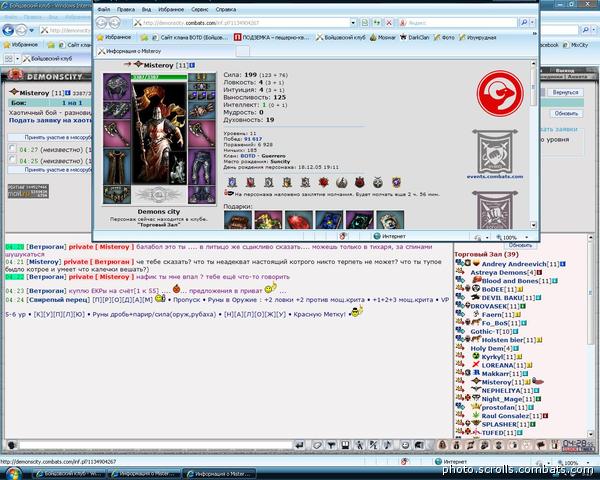Click the search magnifier button in front browser
The height and width of the screenshot is (480, 600).
point(524,23)
